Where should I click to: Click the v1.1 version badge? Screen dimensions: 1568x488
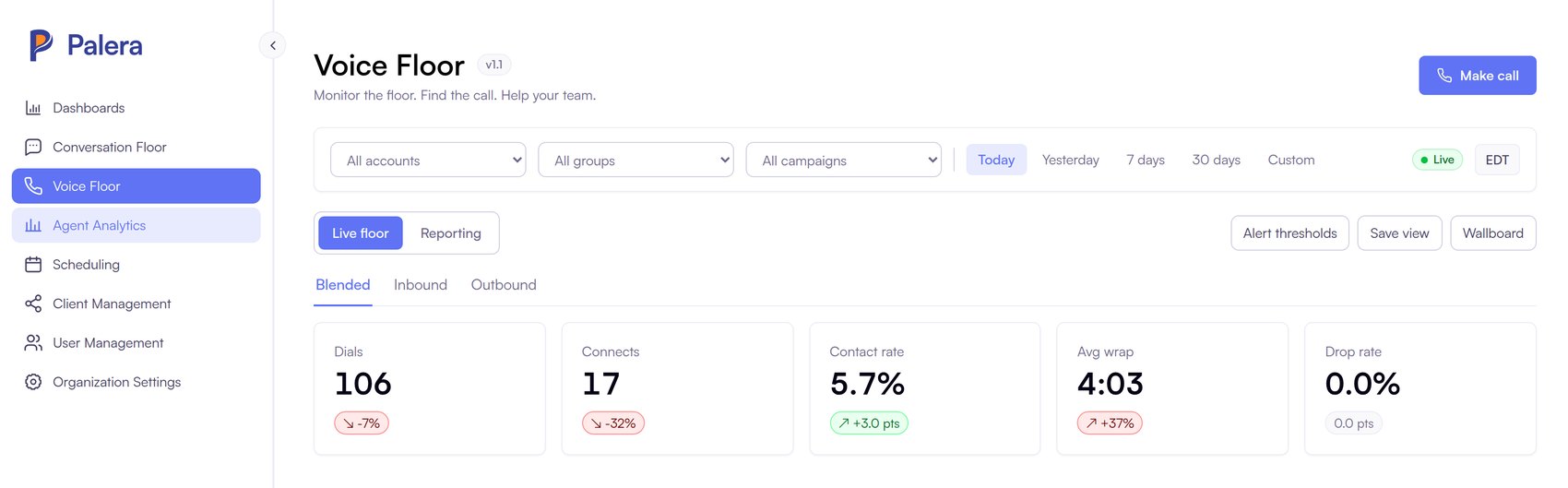494,65
